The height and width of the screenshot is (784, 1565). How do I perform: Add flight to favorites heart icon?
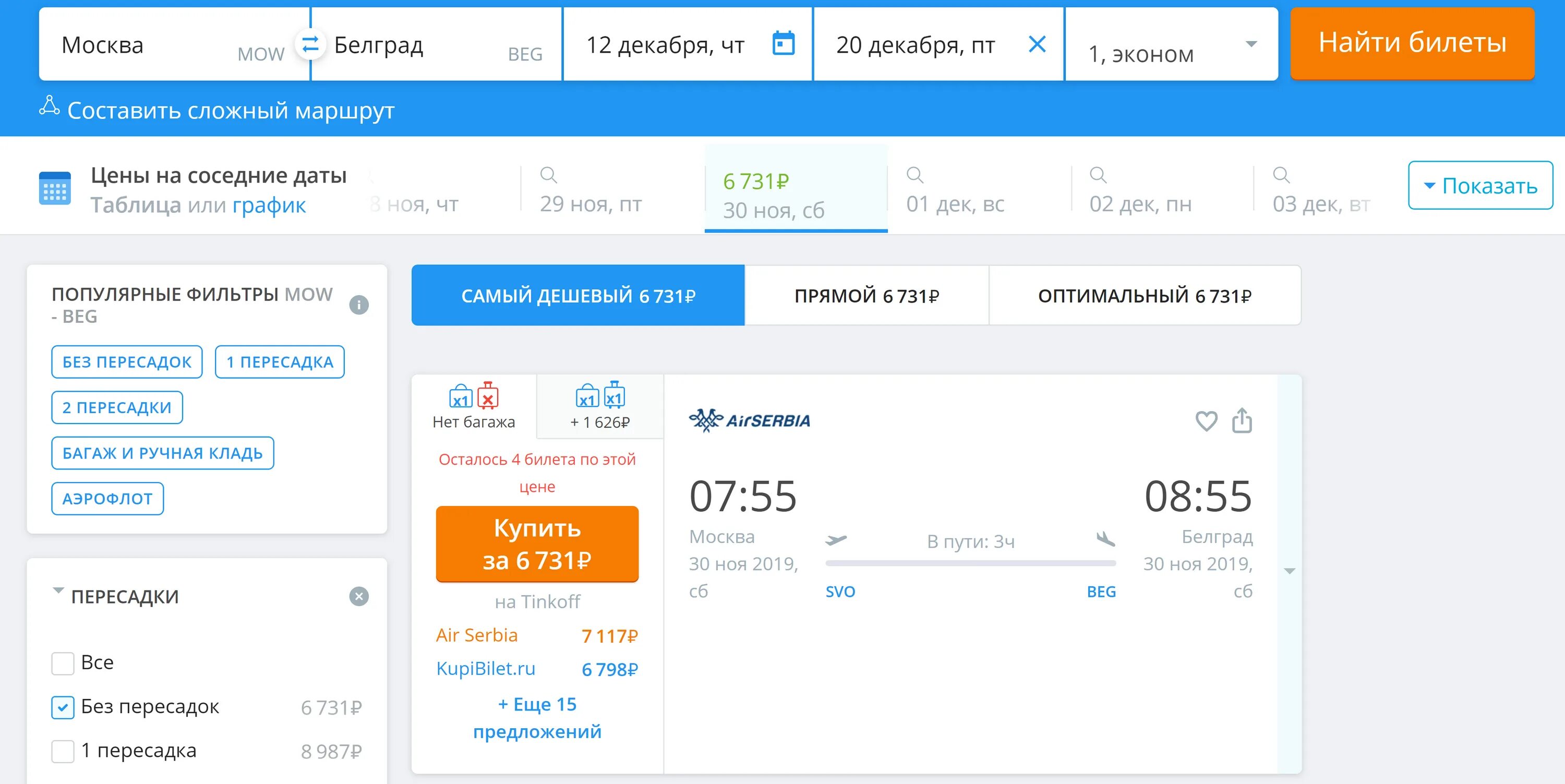pyautogui.click(x=1206, y=420)
